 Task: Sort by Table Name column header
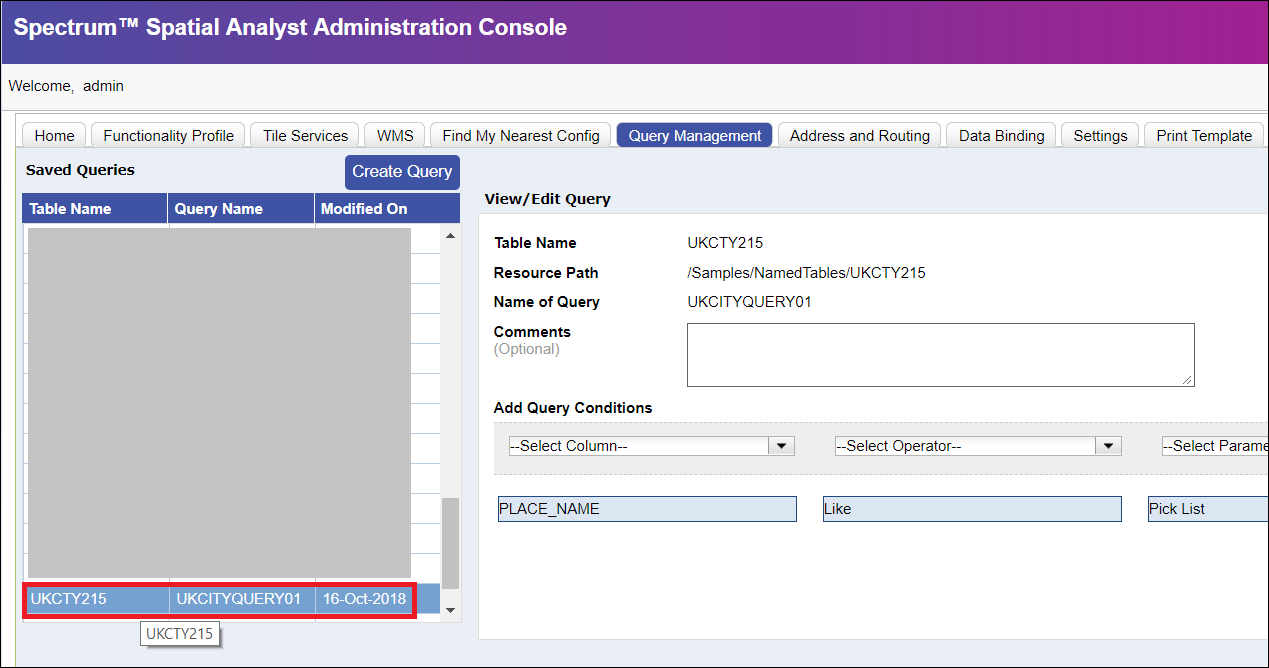[95, 208]
